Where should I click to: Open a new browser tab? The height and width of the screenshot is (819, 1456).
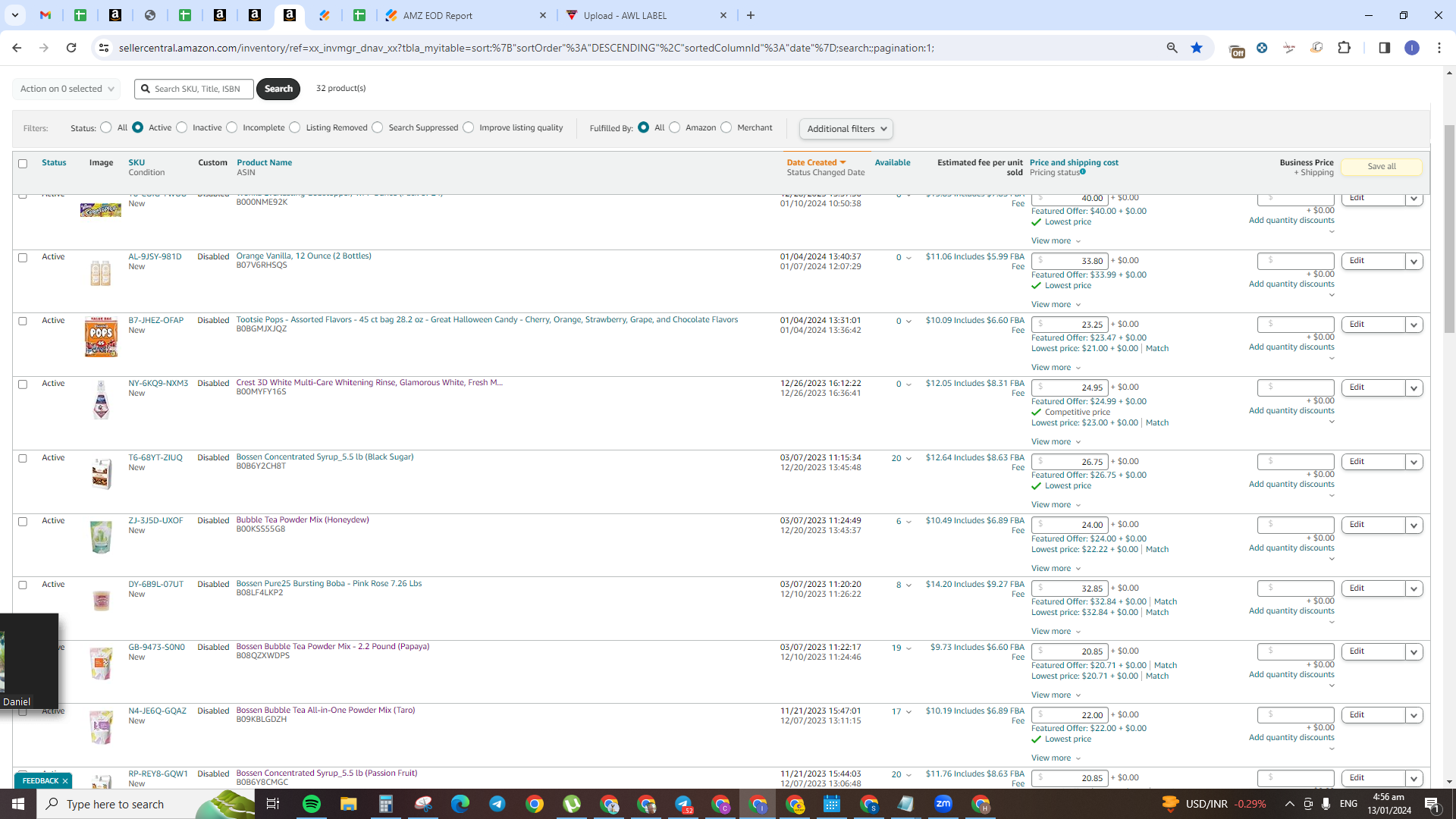751,15
